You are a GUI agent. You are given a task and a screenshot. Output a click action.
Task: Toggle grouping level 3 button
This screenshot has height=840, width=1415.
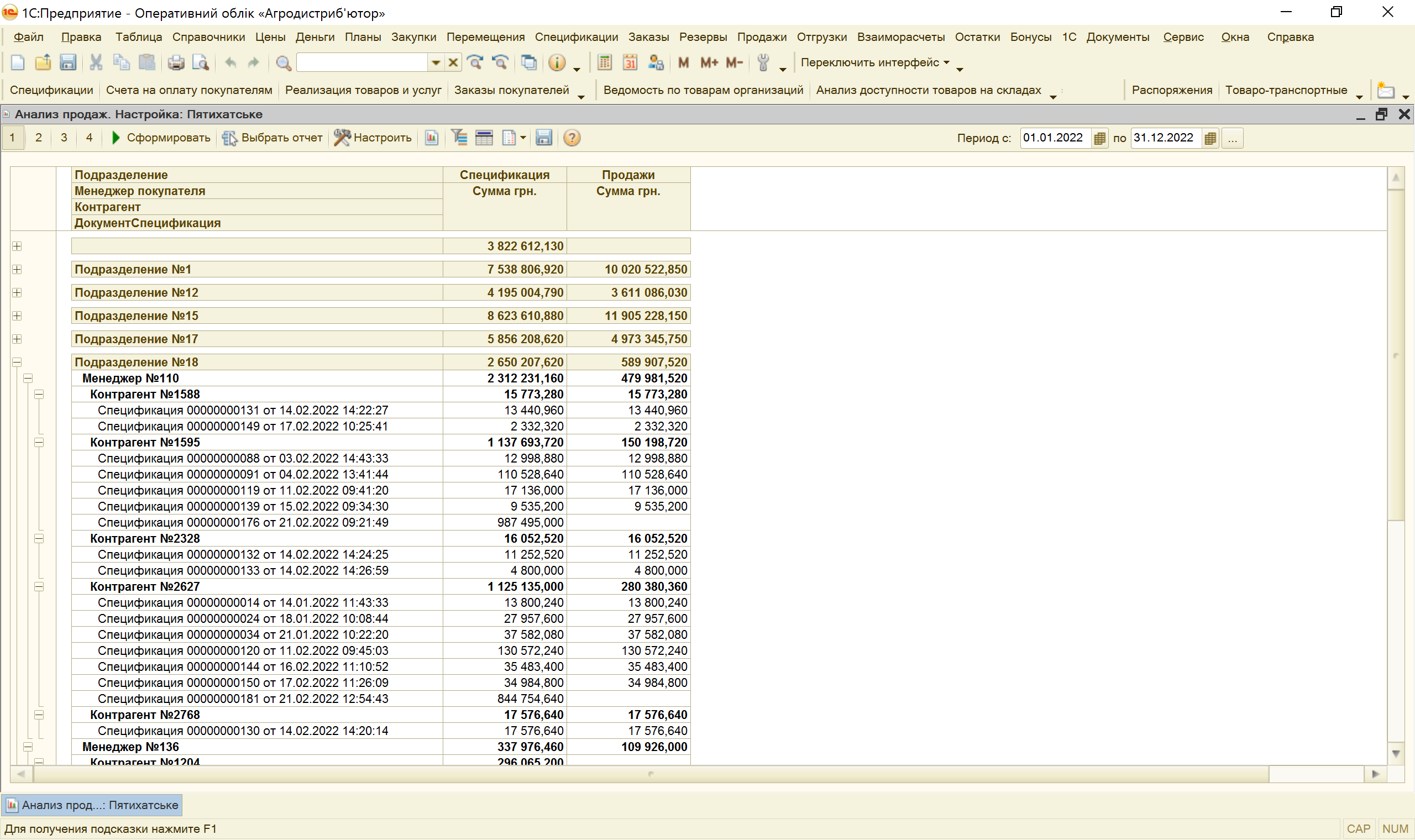(64, 138)
